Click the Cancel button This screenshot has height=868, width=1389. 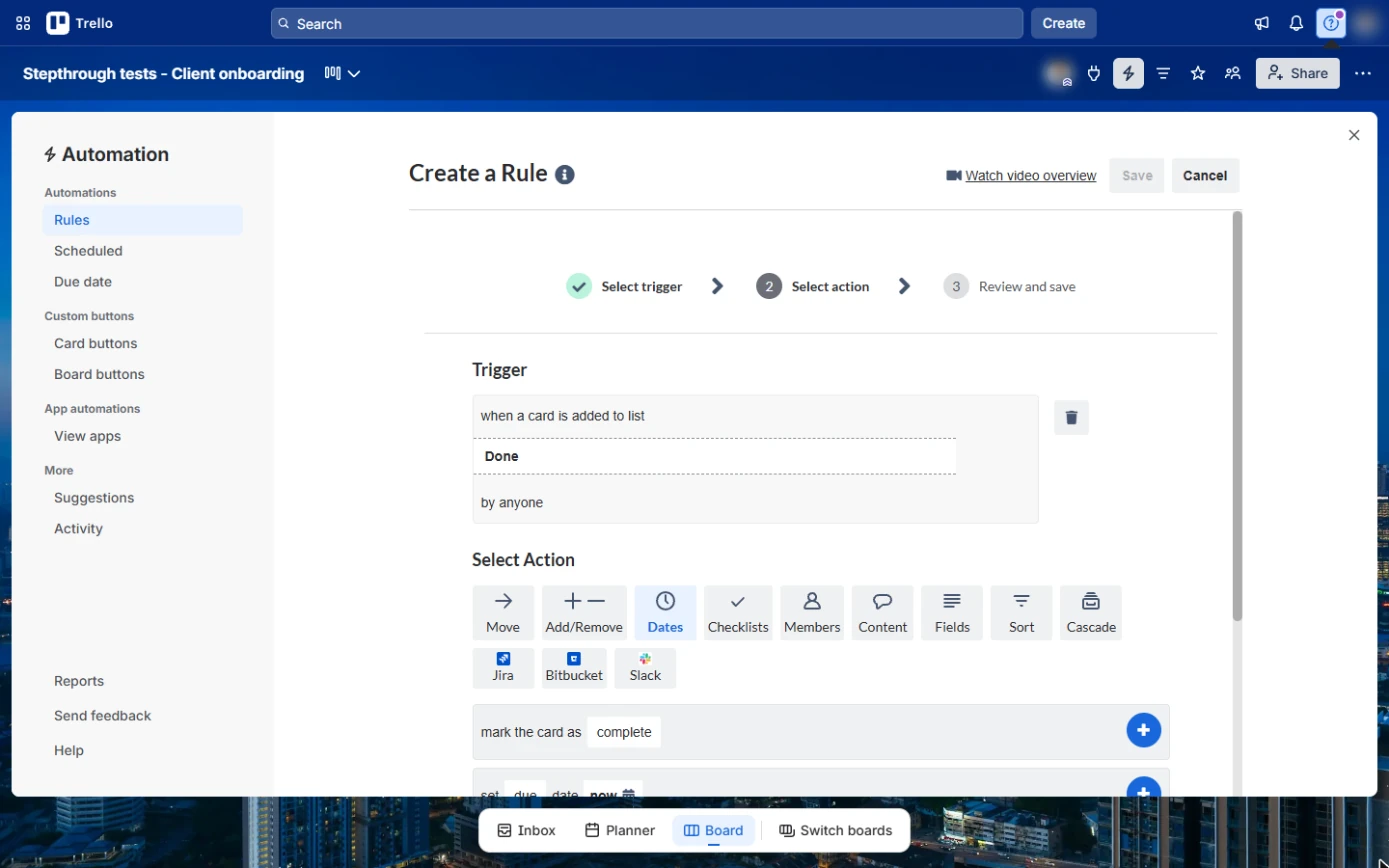pyautogui.click(x=1205, y=175)
